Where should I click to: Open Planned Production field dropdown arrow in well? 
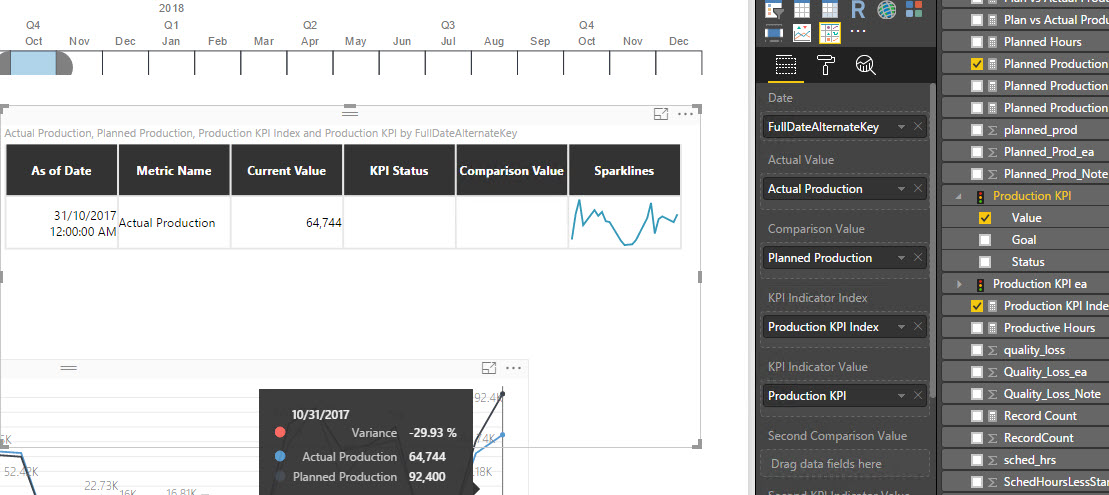tap(901, 257)
